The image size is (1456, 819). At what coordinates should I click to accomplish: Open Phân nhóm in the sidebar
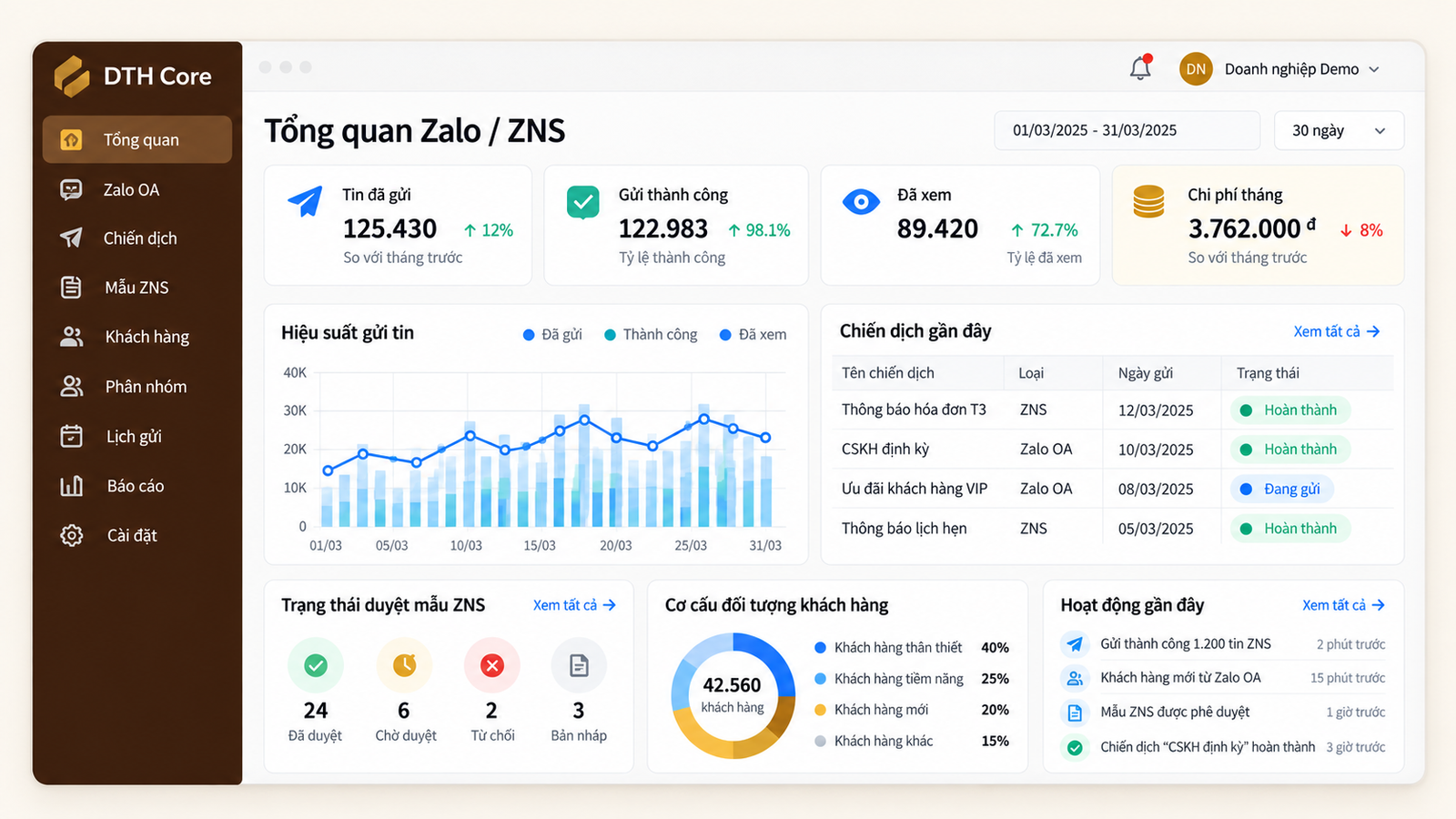(x=137, y=387)
